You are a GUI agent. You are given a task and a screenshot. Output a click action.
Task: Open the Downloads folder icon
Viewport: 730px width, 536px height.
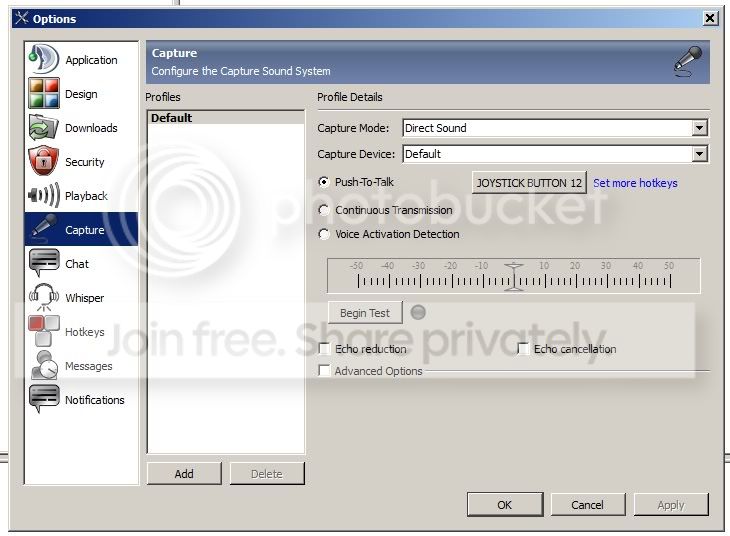coord(44,127)
